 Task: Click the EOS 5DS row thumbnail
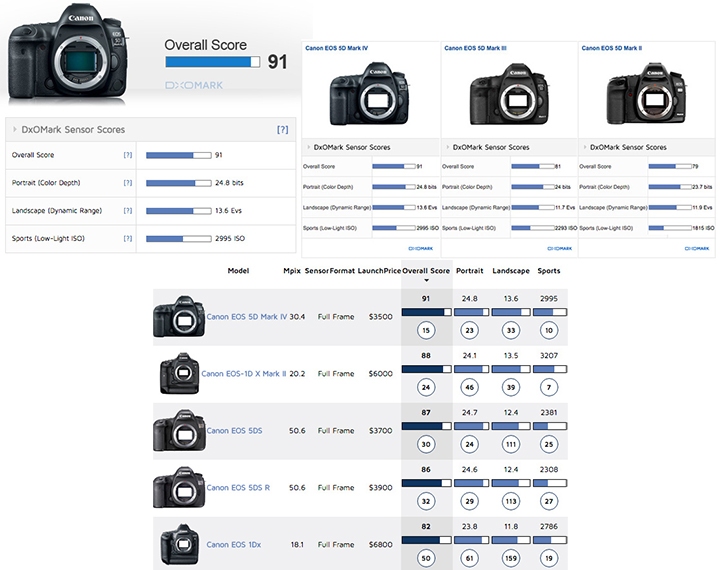click(x=179, y=430)
